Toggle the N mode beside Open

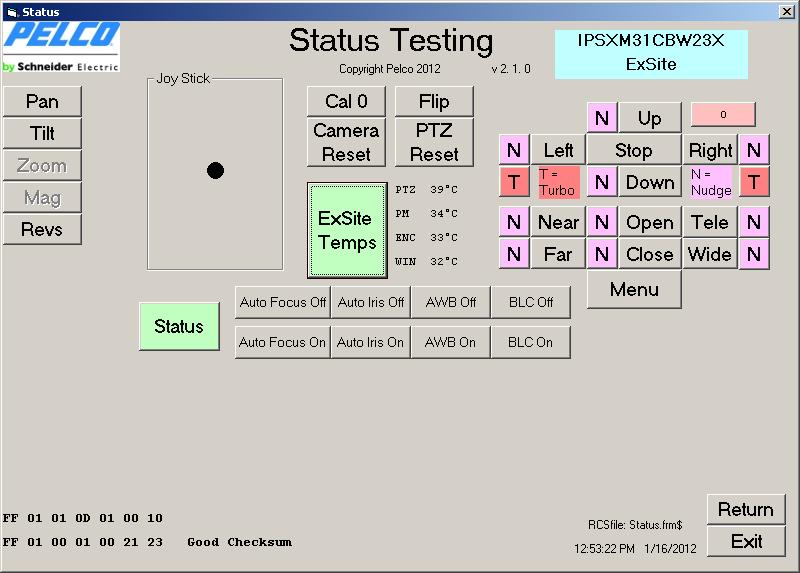click(602, 222)
